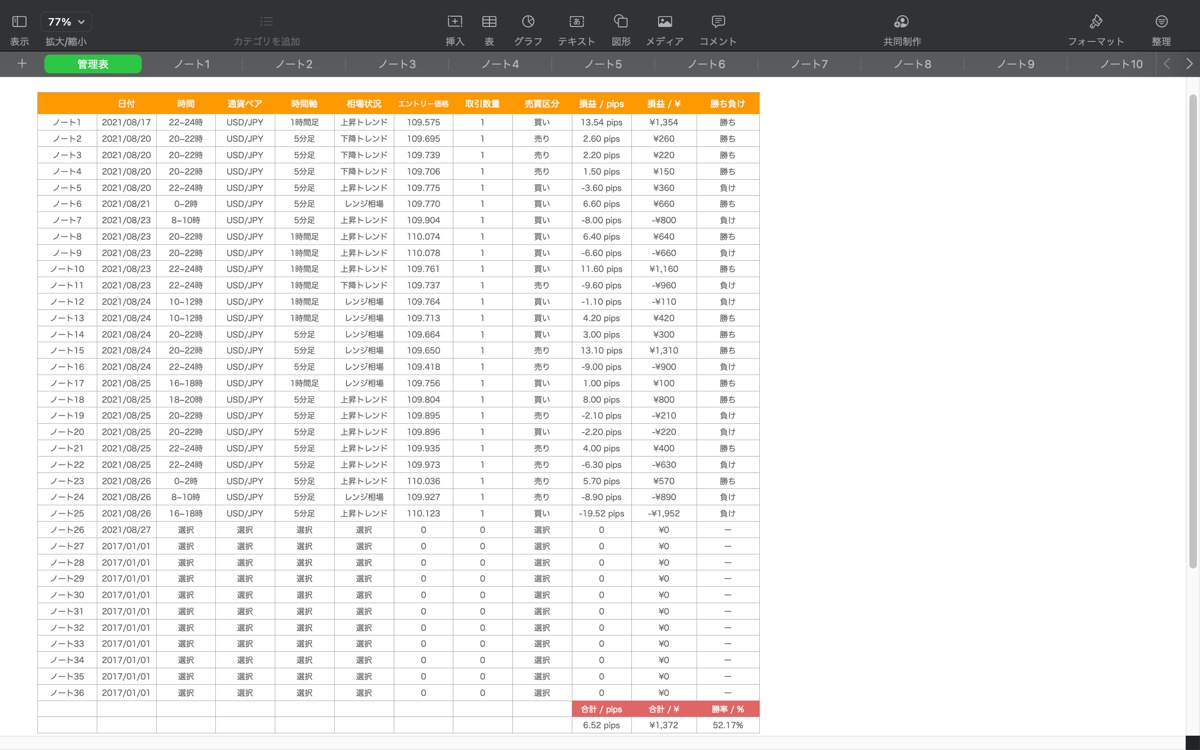
Task: Select the 6.52 pips total cell
Action: tap(601, 725)
